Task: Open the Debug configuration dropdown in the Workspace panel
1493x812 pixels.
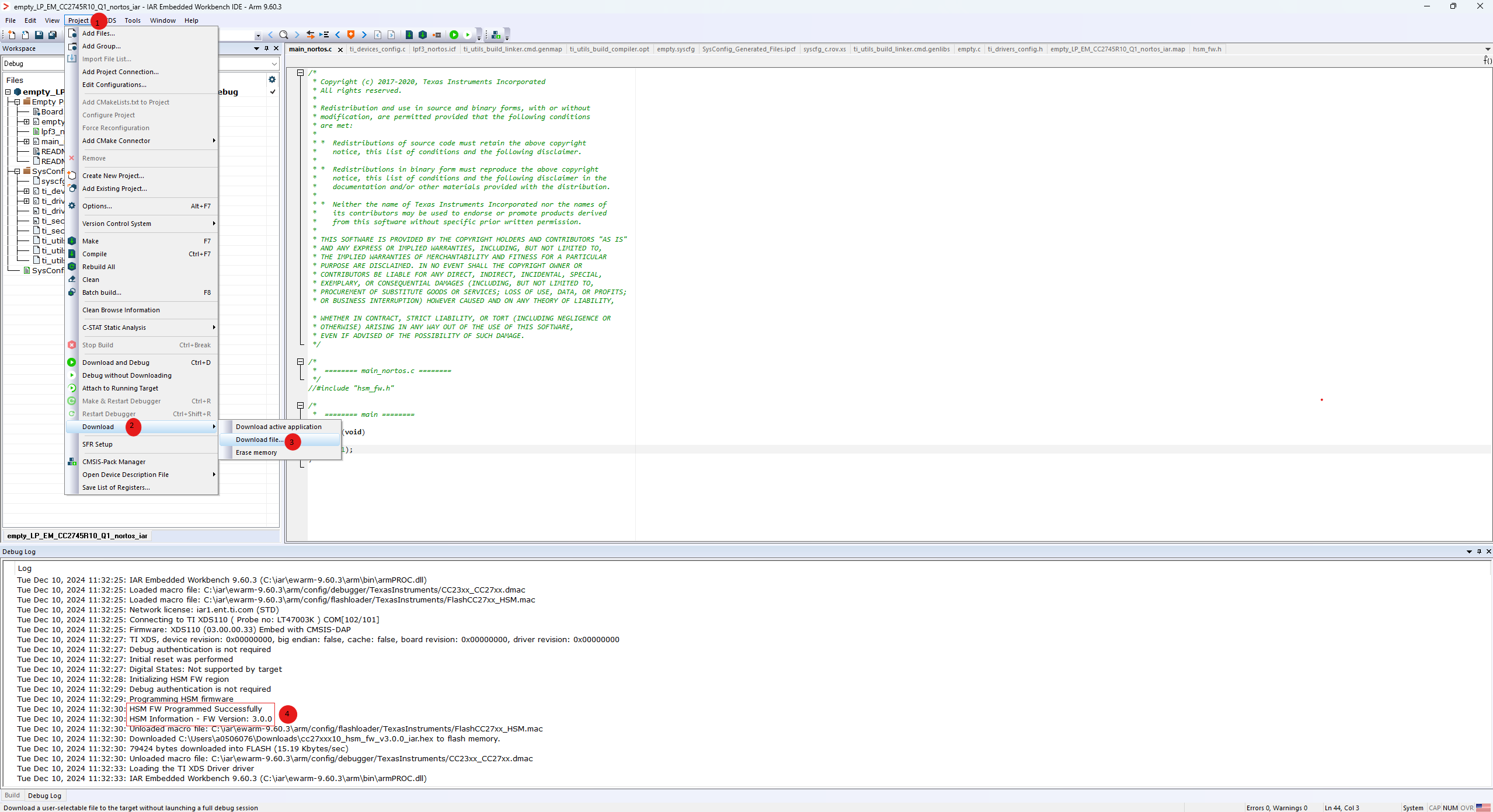Action: click(274, 64)
